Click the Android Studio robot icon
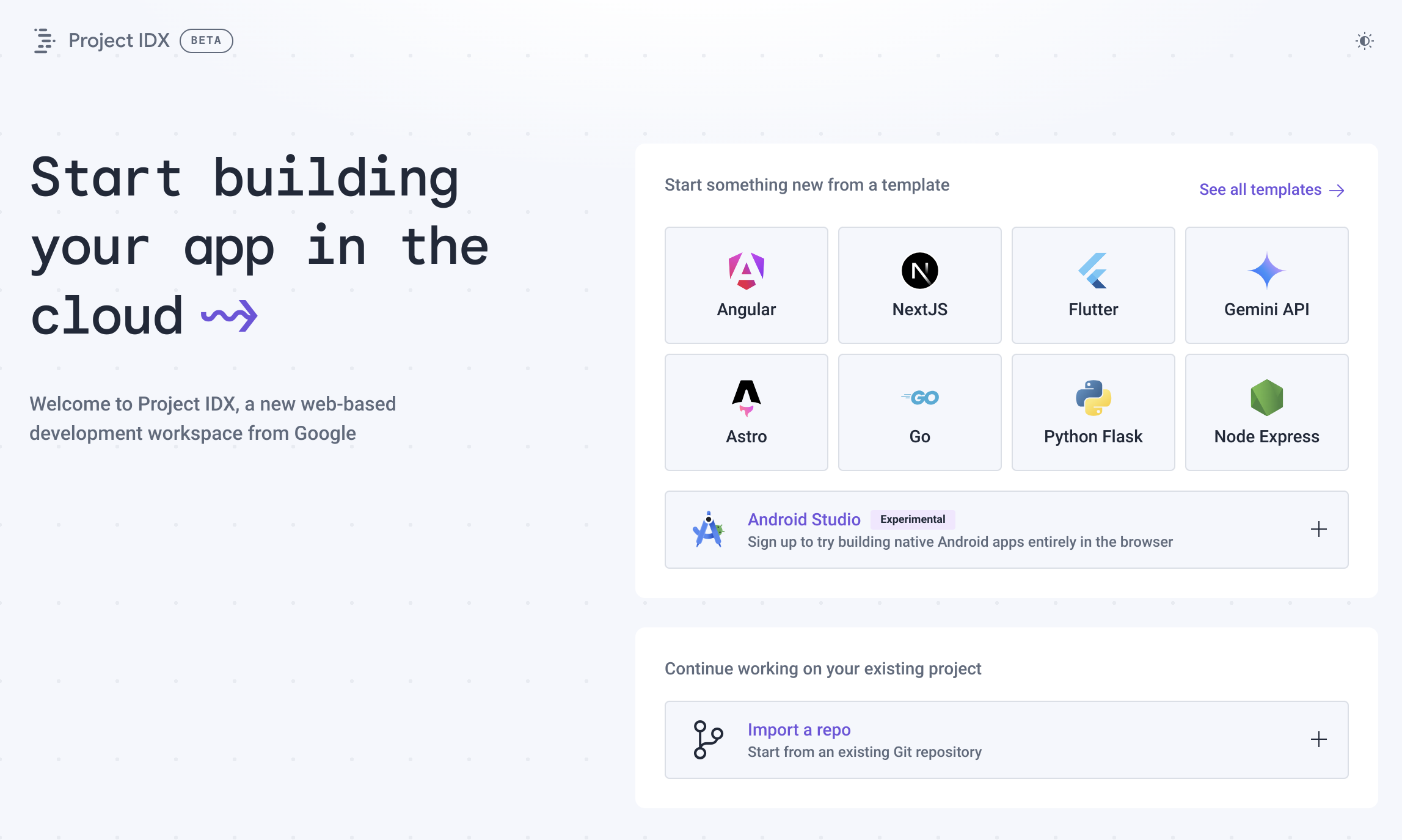The height and width of the screenshot is (840, 1402). point(707,528)
